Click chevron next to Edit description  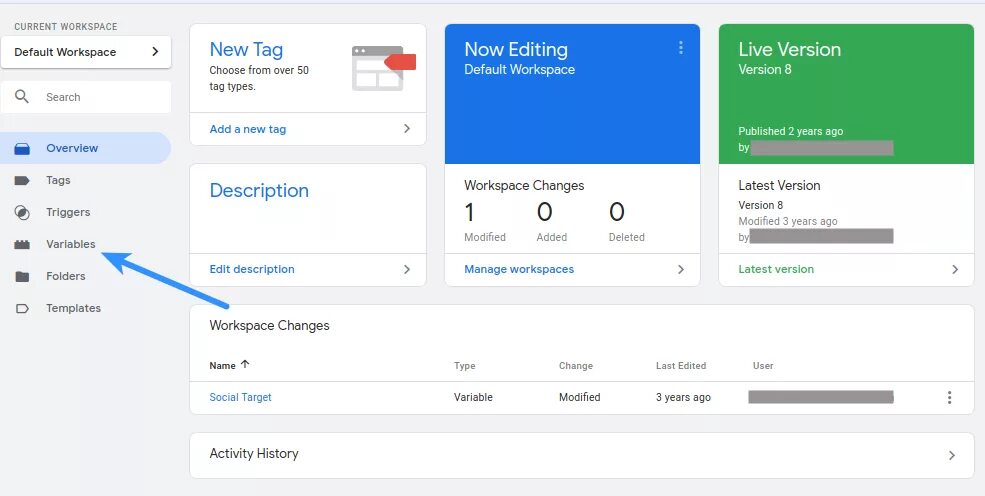tap(407, 269)
